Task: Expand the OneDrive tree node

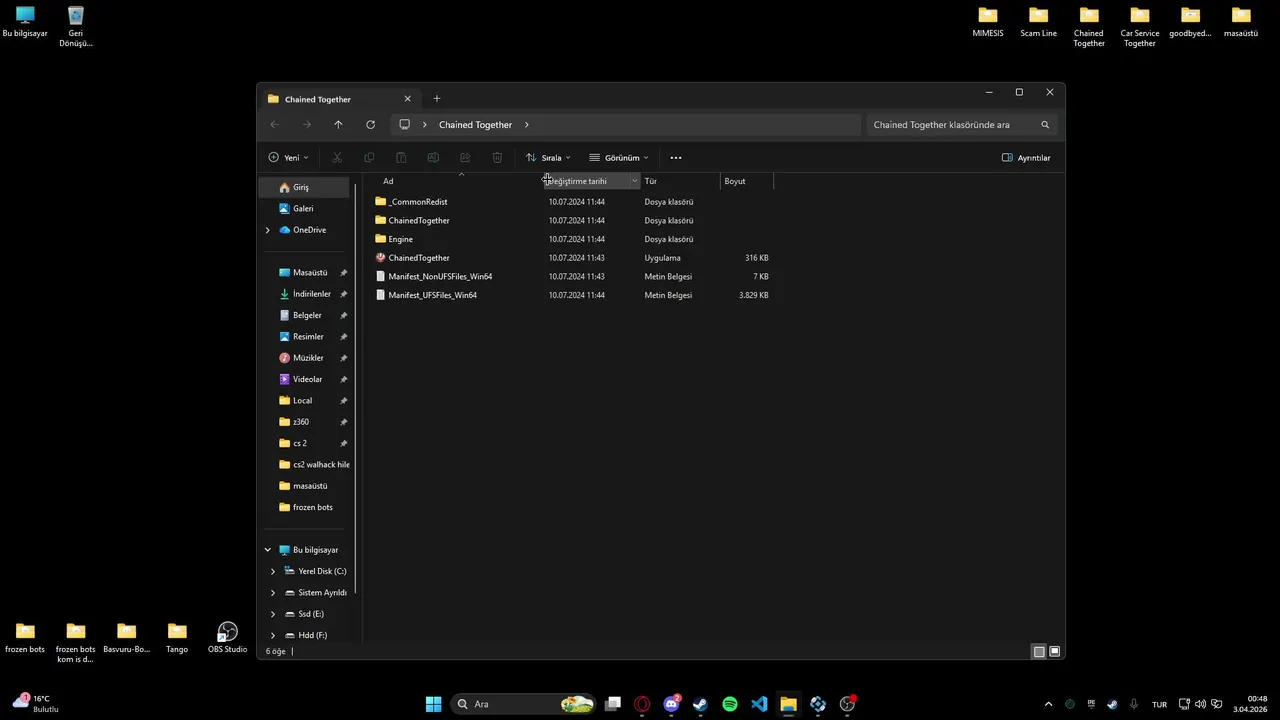Action: pyautogui.click(x=267, y=230)
